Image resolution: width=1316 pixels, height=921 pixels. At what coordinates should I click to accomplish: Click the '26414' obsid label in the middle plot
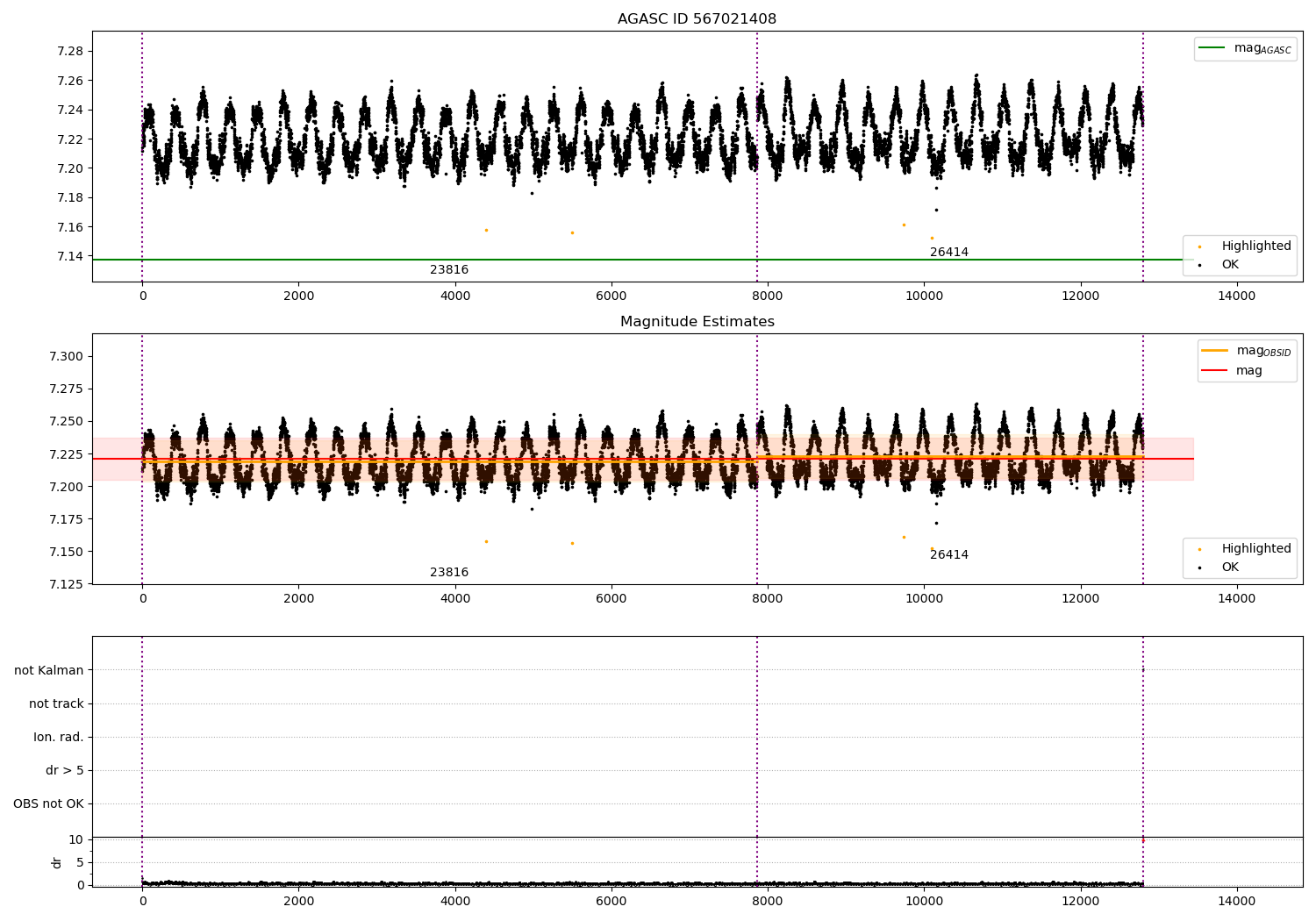[949, 555]
